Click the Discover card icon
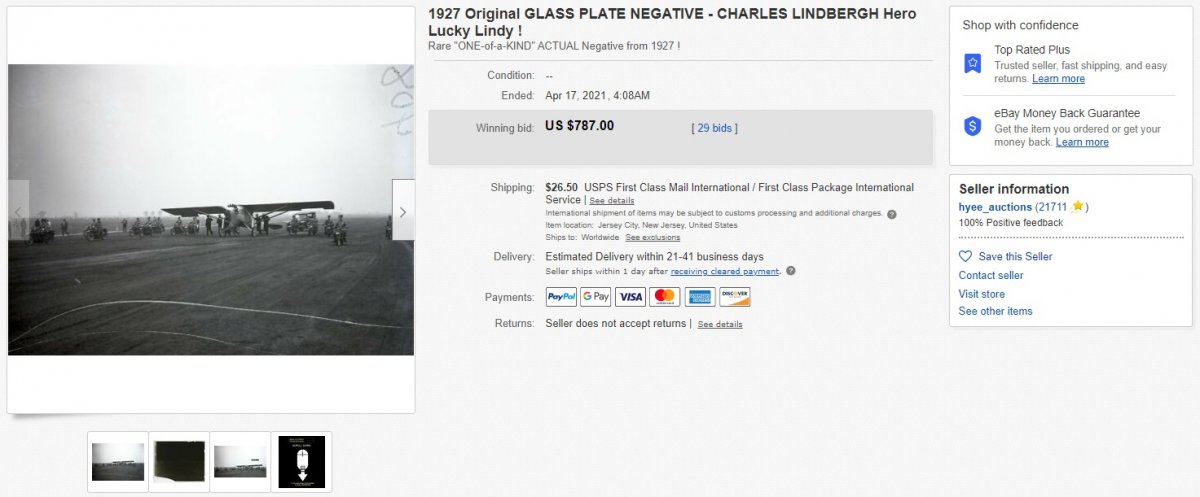Image resolution: width=1200 pixels, height=497 pixels. tap(734, 297)
